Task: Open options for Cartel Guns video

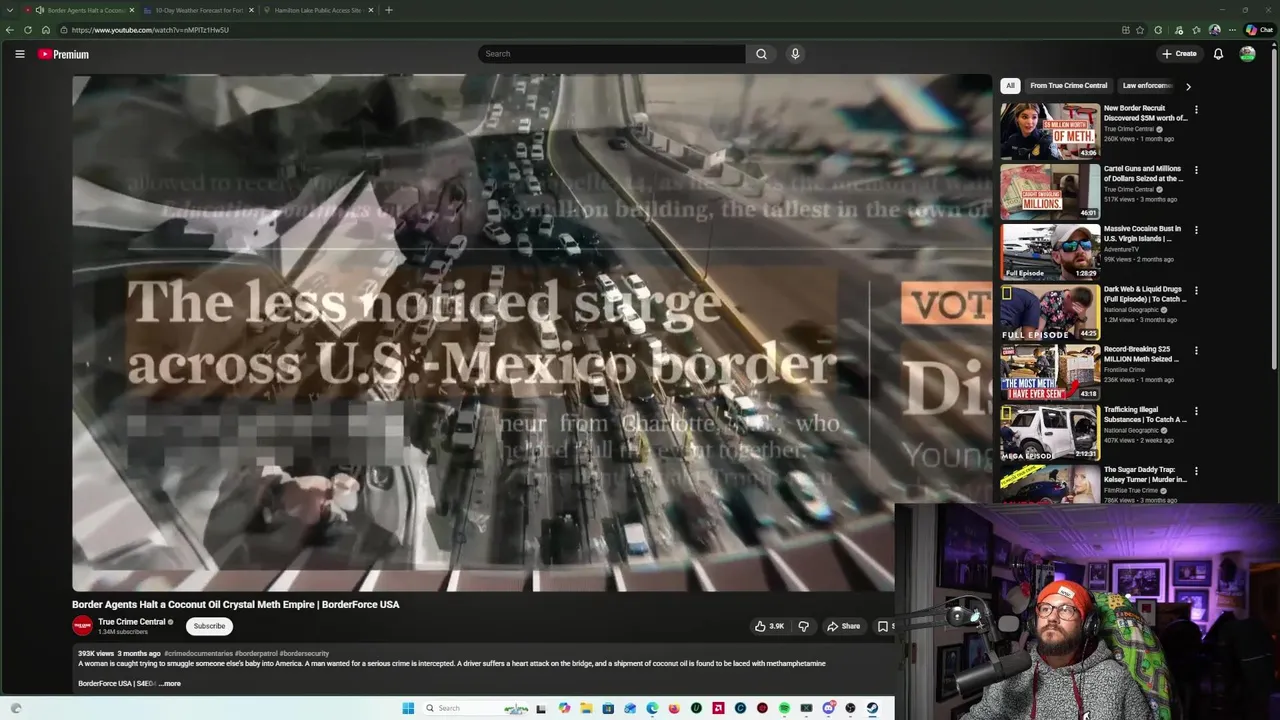Action: pyautogui.click(x=1196, y=170)
